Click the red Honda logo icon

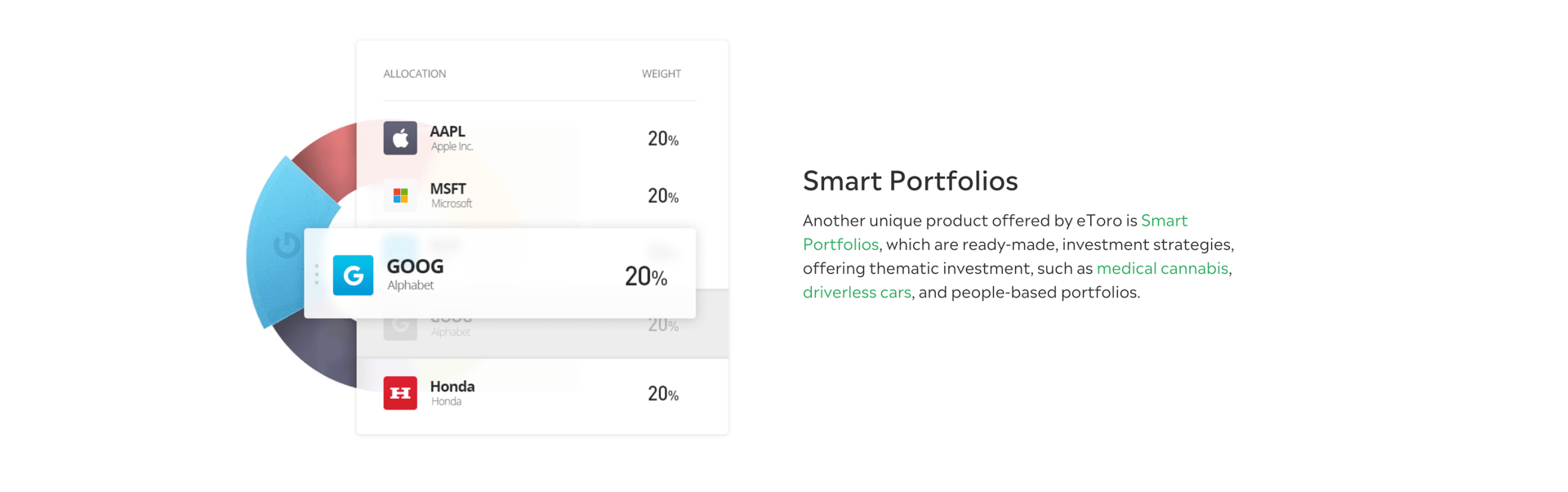coord(400,393)
